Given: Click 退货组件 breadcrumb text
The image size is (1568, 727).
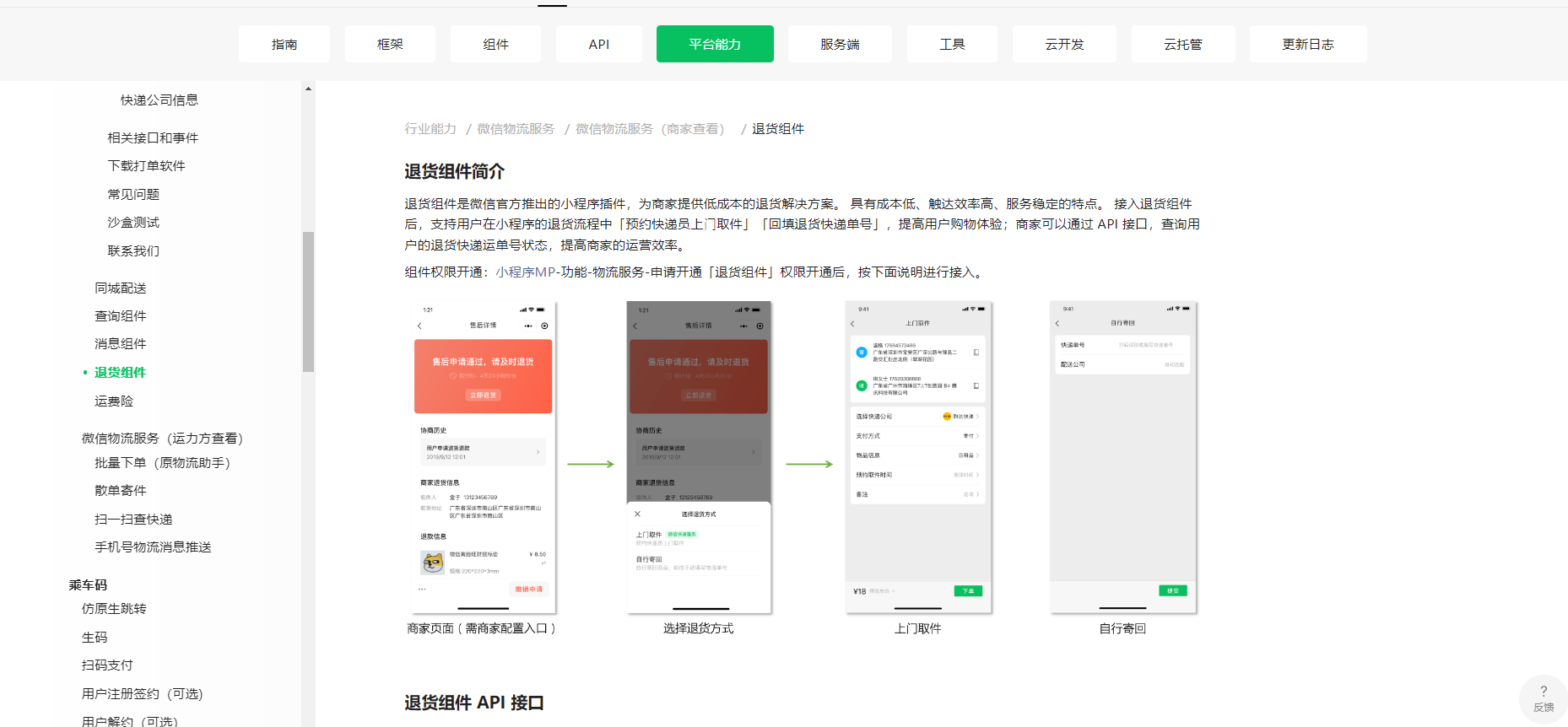Looking at the screenshot, I should 778,128.
